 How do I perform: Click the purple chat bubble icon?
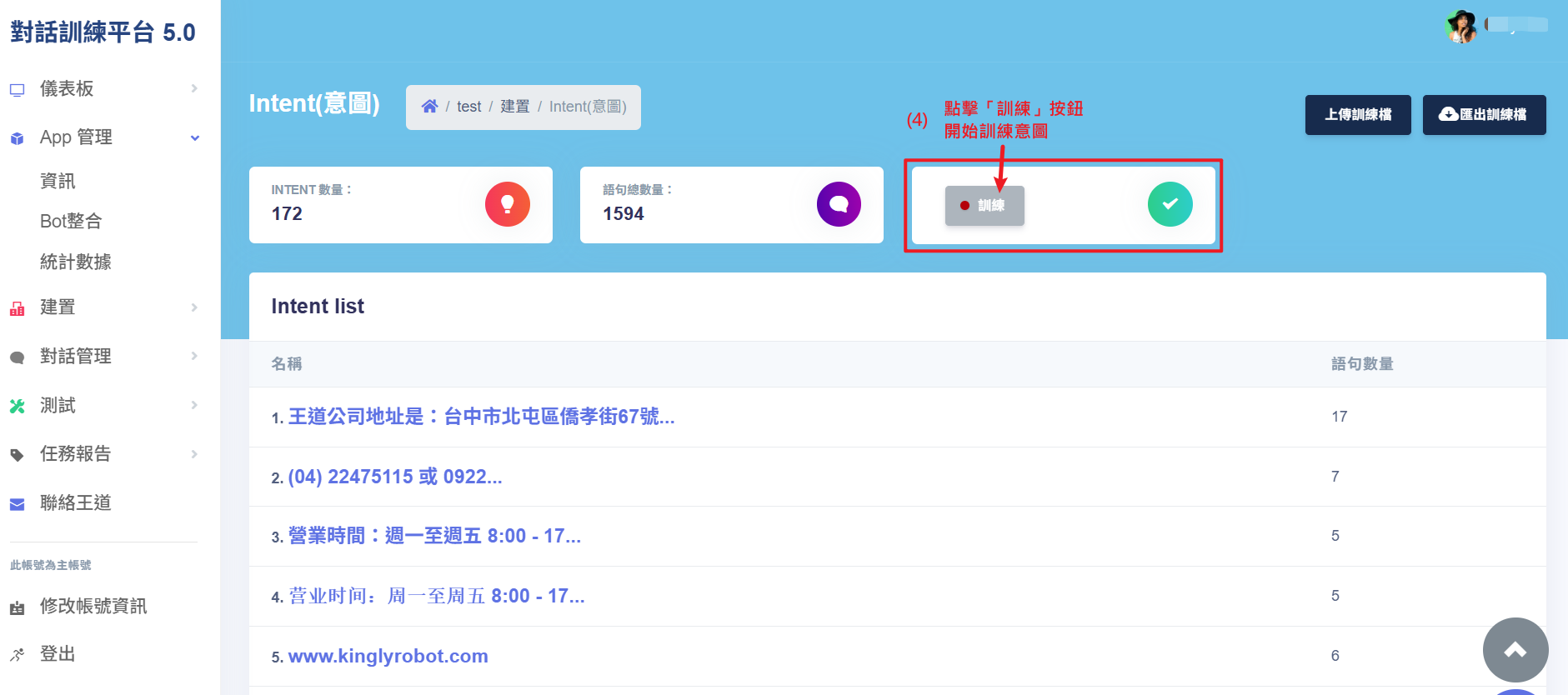838,204
